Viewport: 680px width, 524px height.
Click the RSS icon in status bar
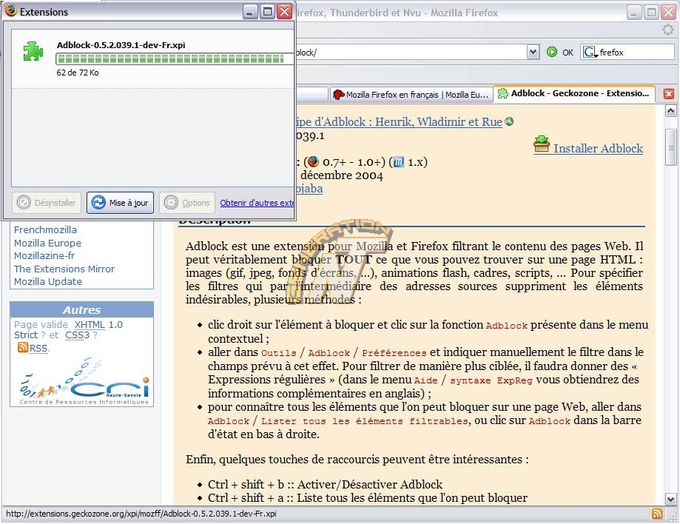pyautogui.click(x=657, y=514)
